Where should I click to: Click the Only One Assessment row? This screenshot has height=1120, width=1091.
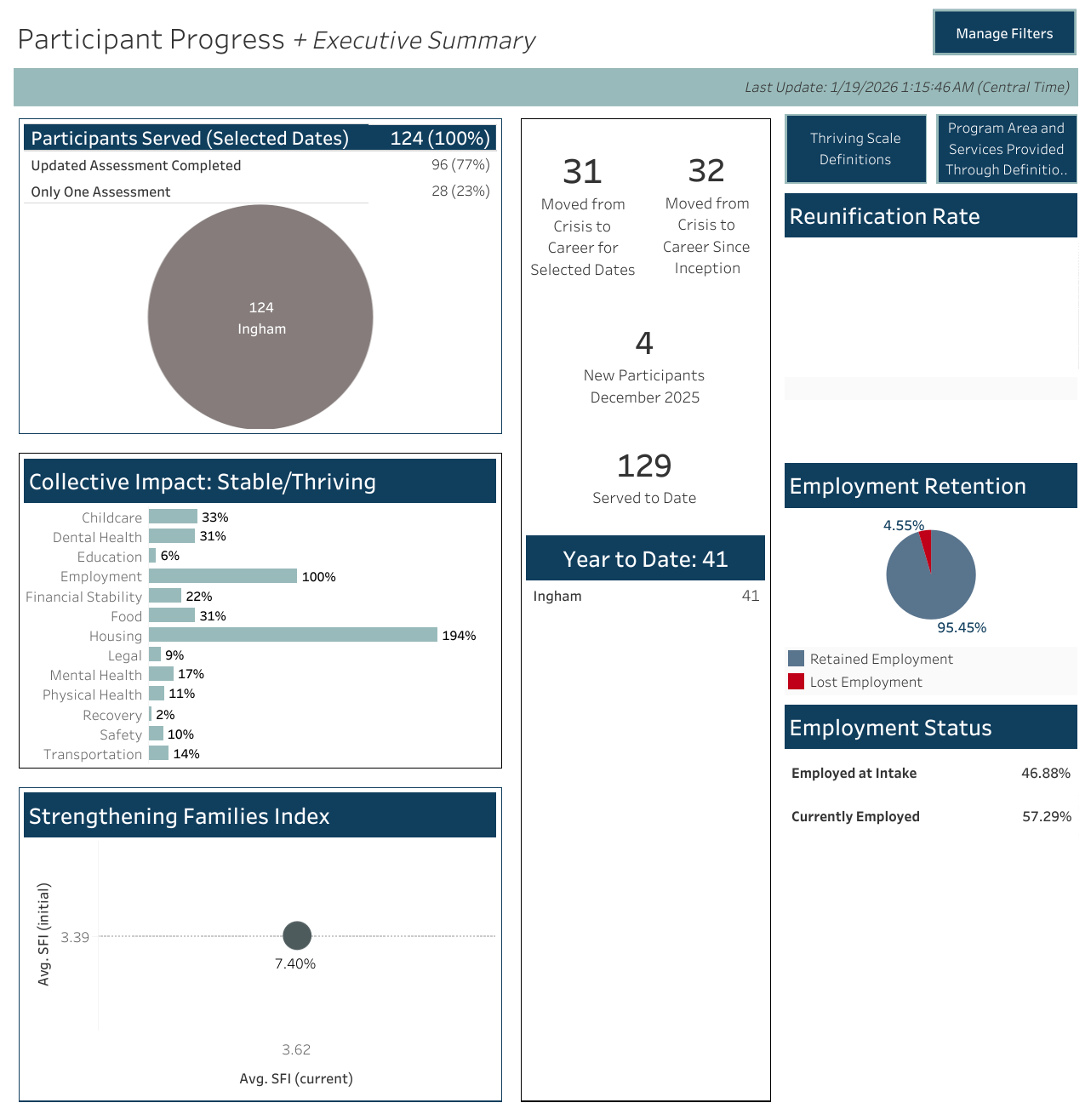(260, 191)
